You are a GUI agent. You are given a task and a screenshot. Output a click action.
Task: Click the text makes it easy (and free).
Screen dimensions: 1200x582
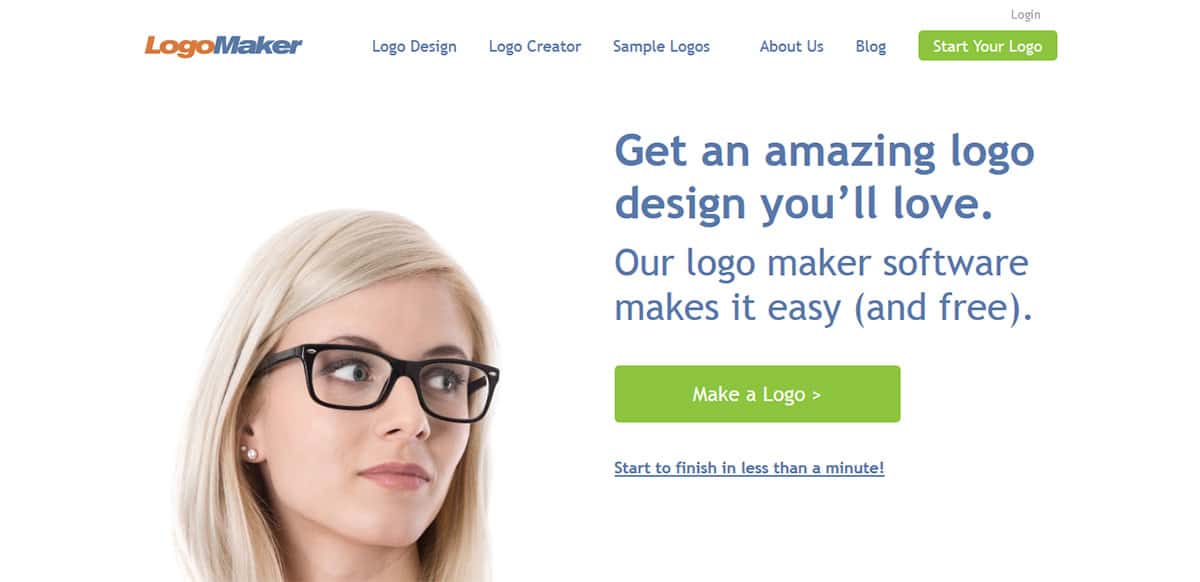tap(823, 307)
